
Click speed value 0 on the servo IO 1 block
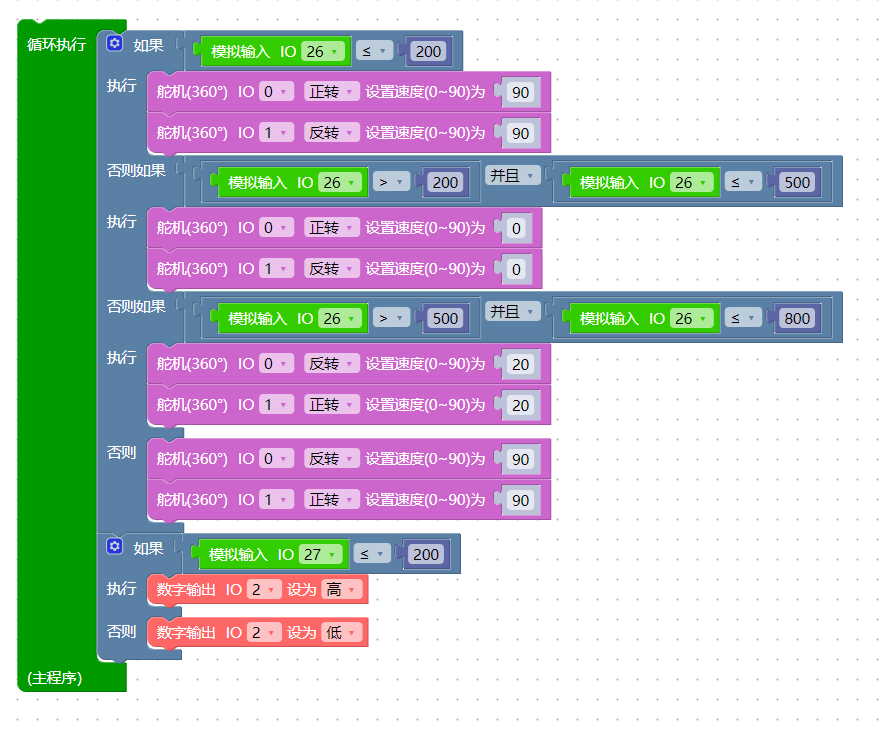[516, 269]
